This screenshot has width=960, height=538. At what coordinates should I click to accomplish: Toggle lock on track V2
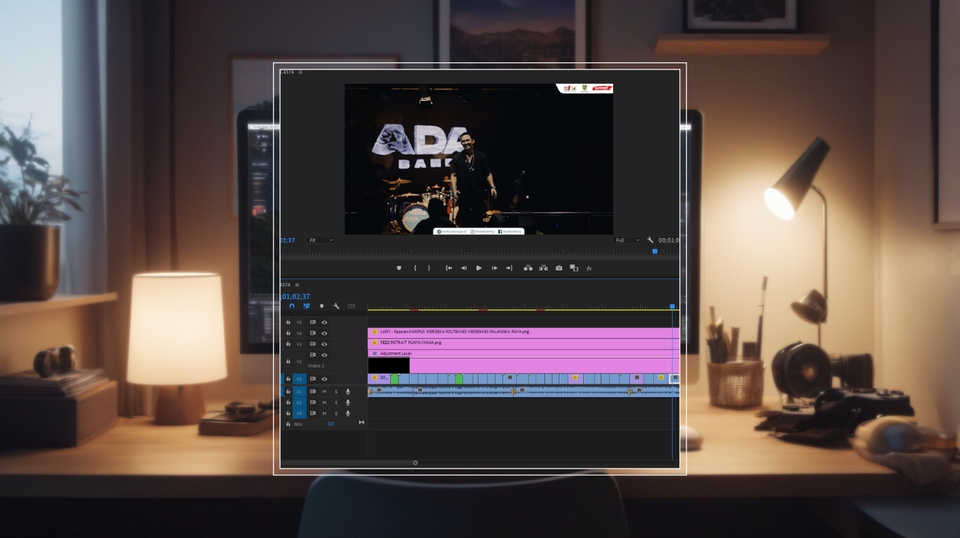pyautogui.click(x=288, y=361)
